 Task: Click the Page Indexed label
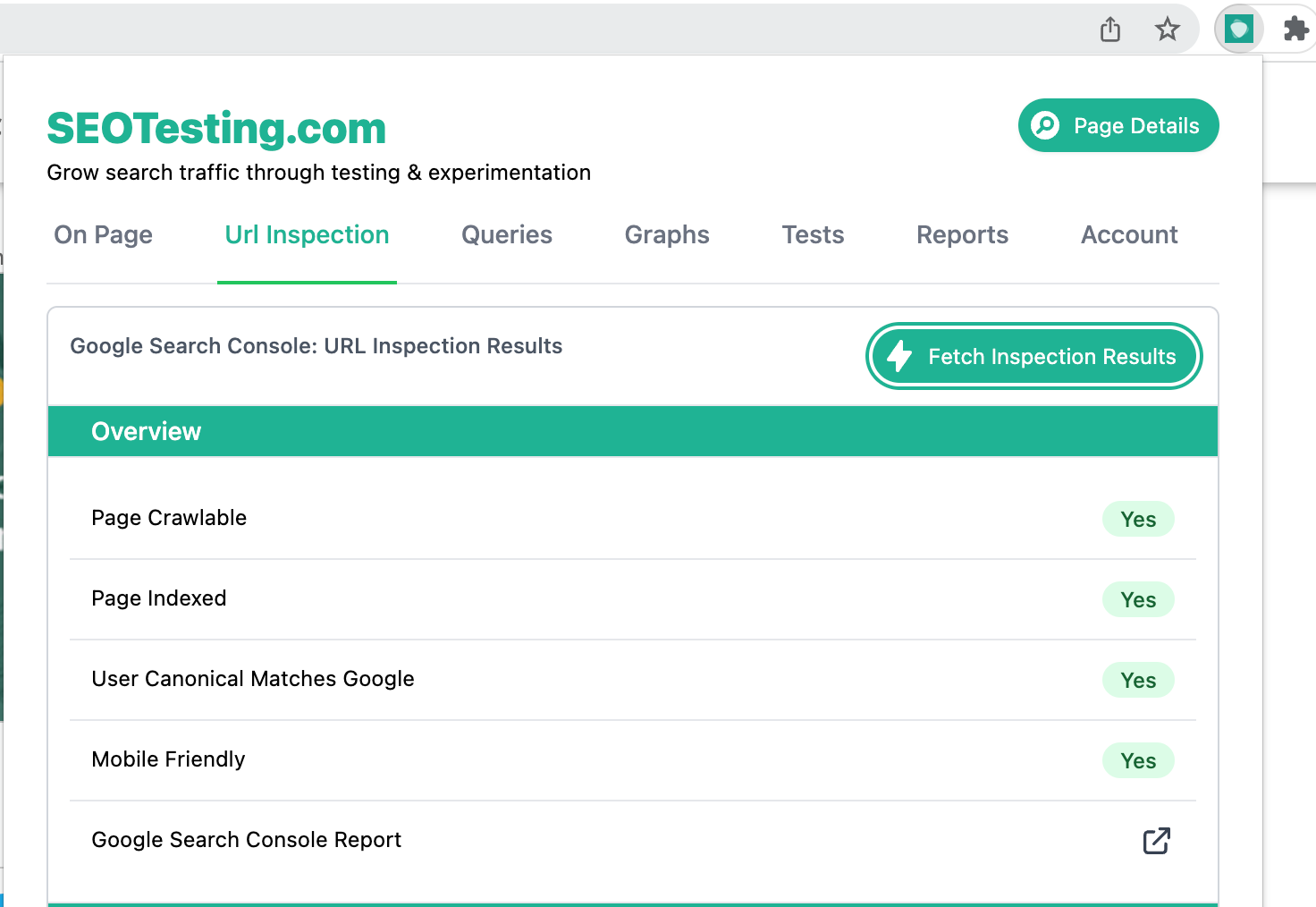[159, 598]
